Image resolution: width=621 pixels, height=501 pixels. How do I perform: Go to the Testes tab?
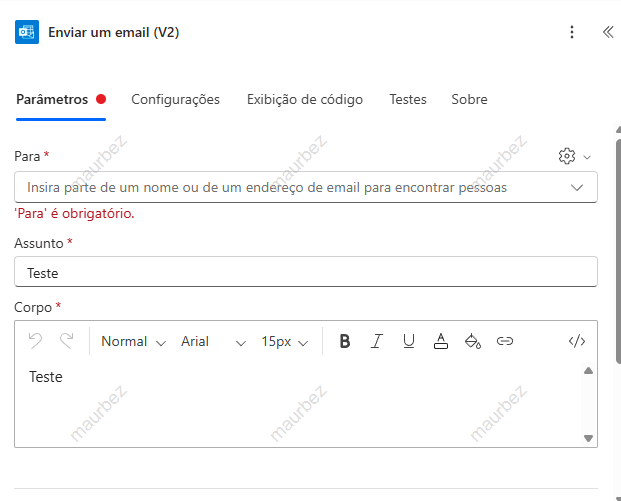point(408,99)
